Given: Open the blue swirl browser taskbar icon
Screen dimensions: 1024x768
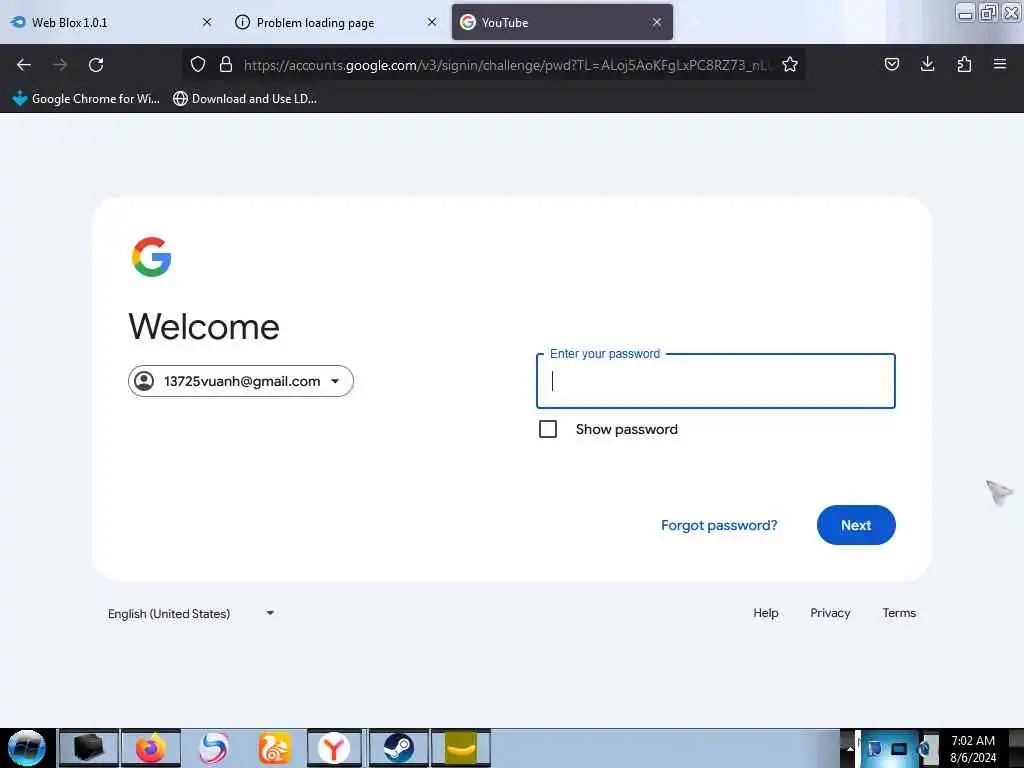Looking at the screenshot, I should pyautogui.click(x=213, y=748).
